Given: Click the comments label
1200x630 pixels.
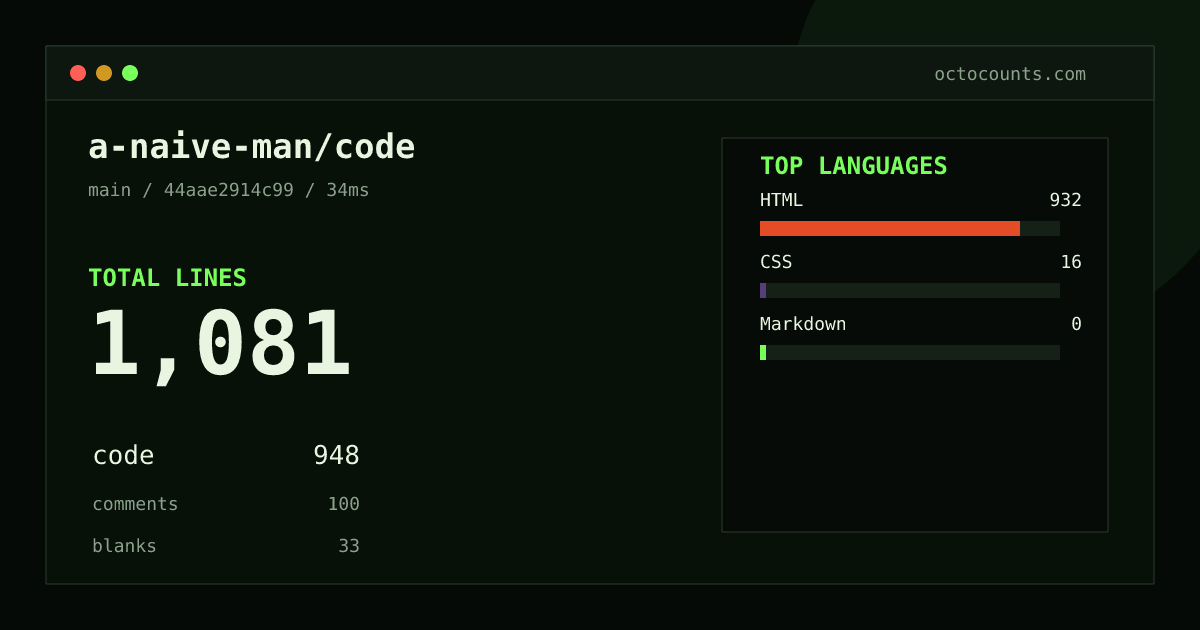Looking at the screenshot, I should click(135, 504).
